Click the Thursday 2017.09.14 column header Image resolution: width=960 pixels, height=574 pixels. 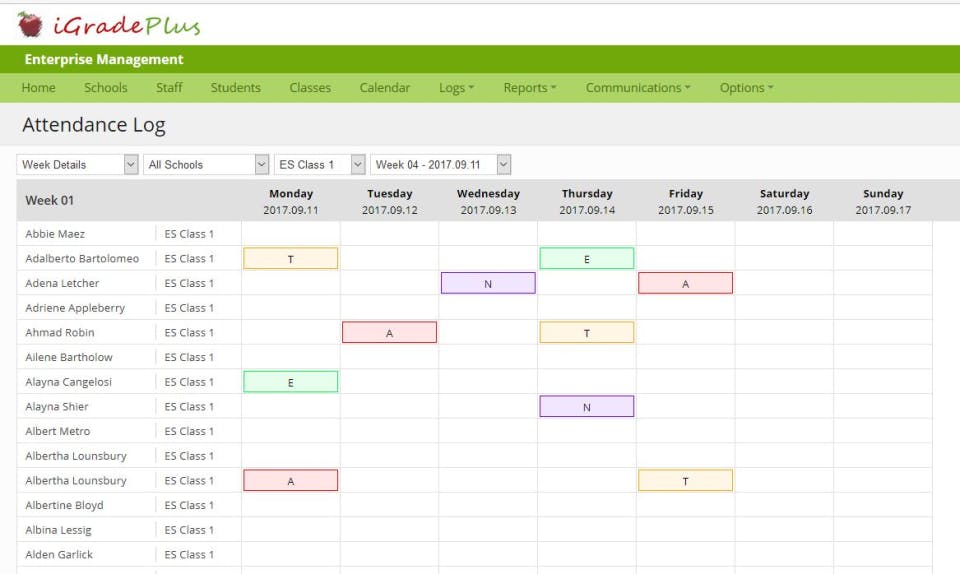[x=587, y=201]
